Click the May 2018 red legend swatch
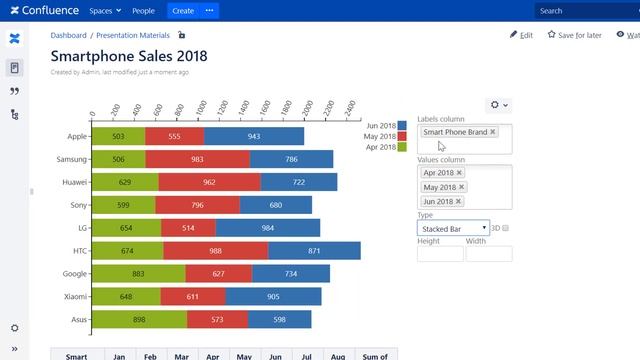The height and width of the screenshot is (360, 640). [402, 136]
